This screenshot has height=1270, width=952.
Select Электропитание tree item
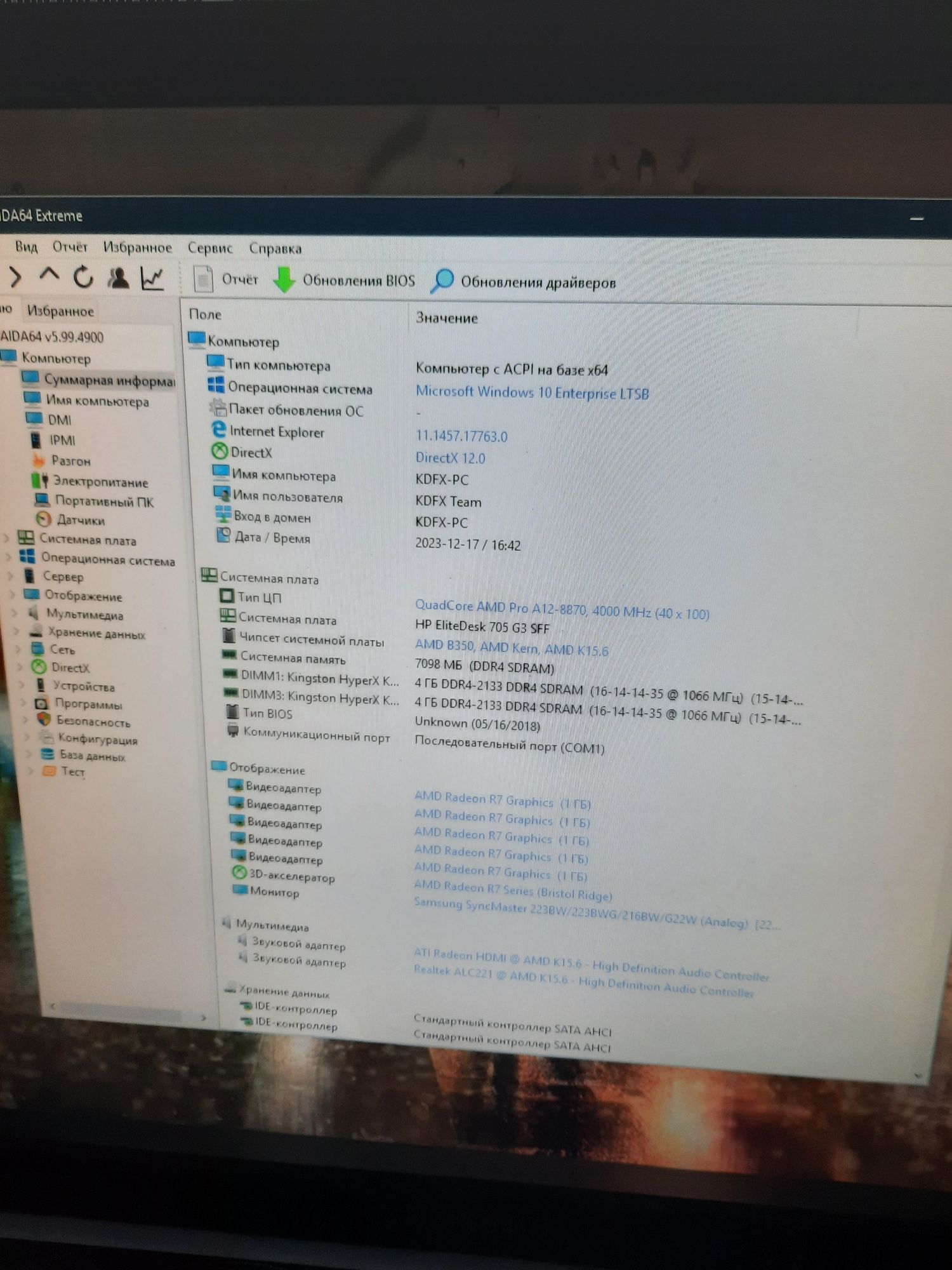[x=90, y=481]
